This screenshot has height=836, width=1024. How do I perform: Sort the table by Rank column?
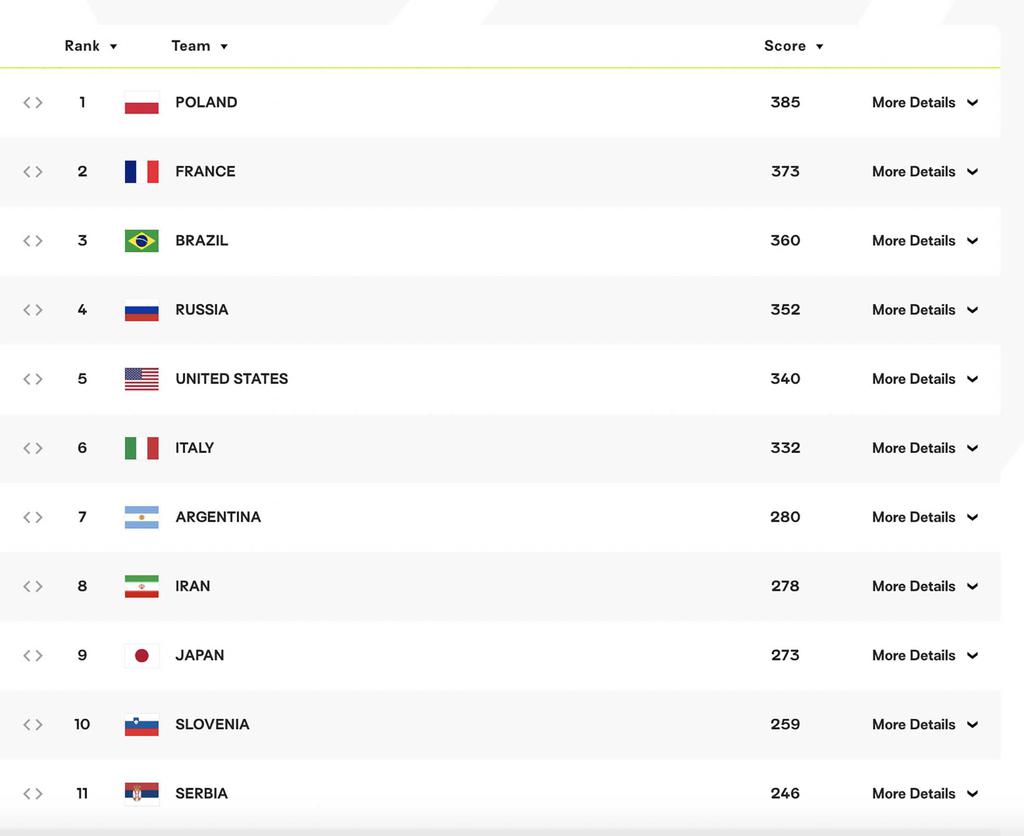[x=90, y=46]
